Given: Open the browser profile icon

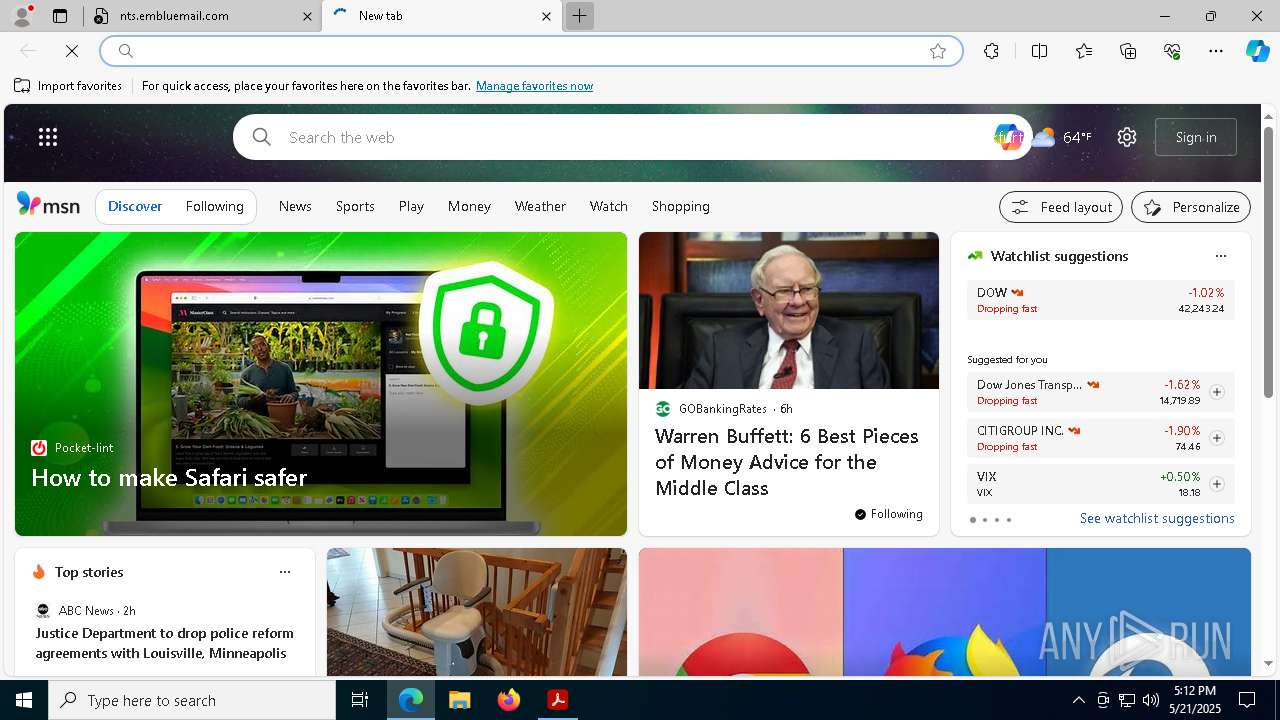Looking at the screenshot, I should coord(21,16).
